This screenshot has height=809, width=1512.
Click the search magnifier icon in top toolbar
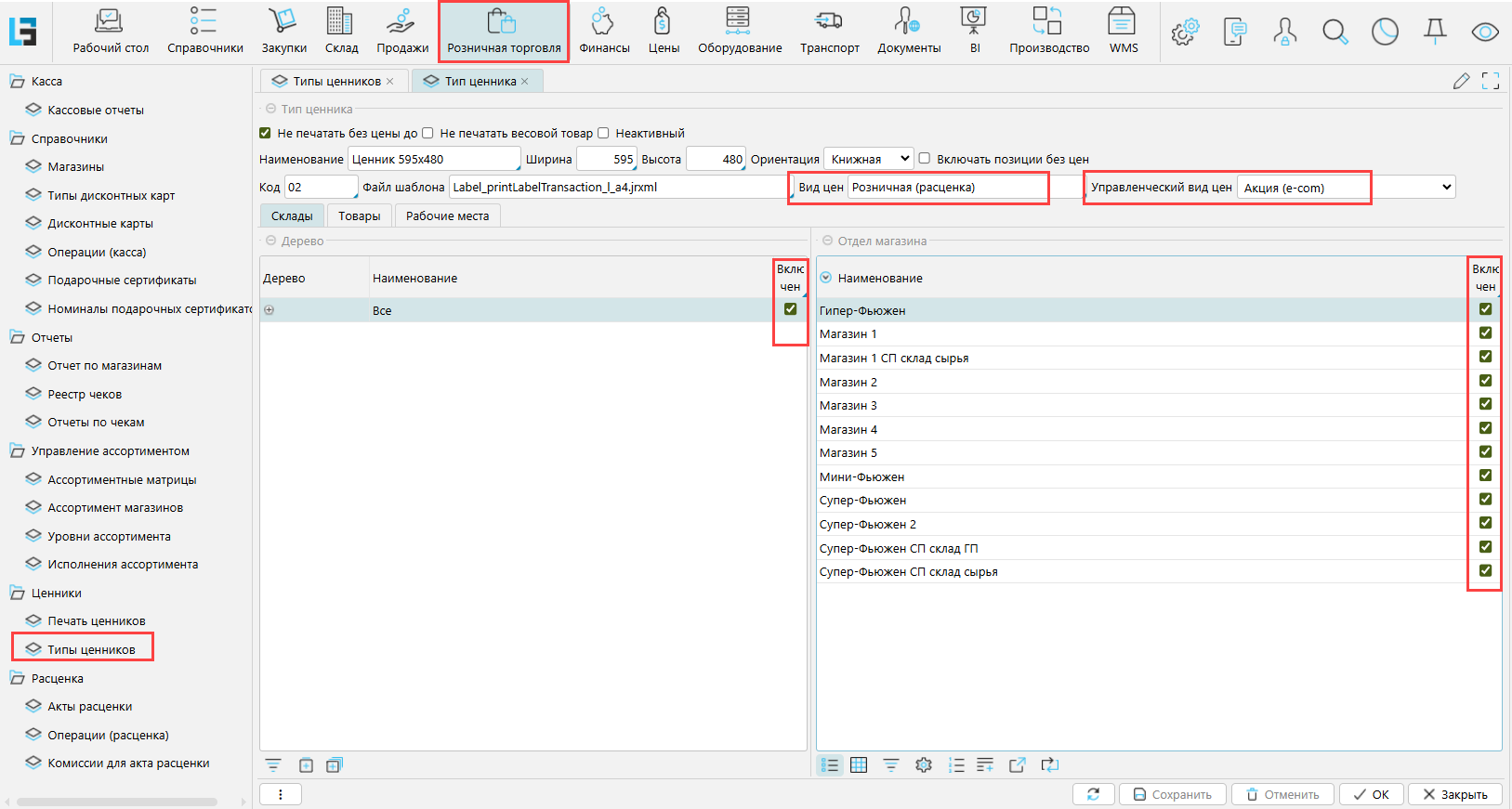(x=1335, y=33)
